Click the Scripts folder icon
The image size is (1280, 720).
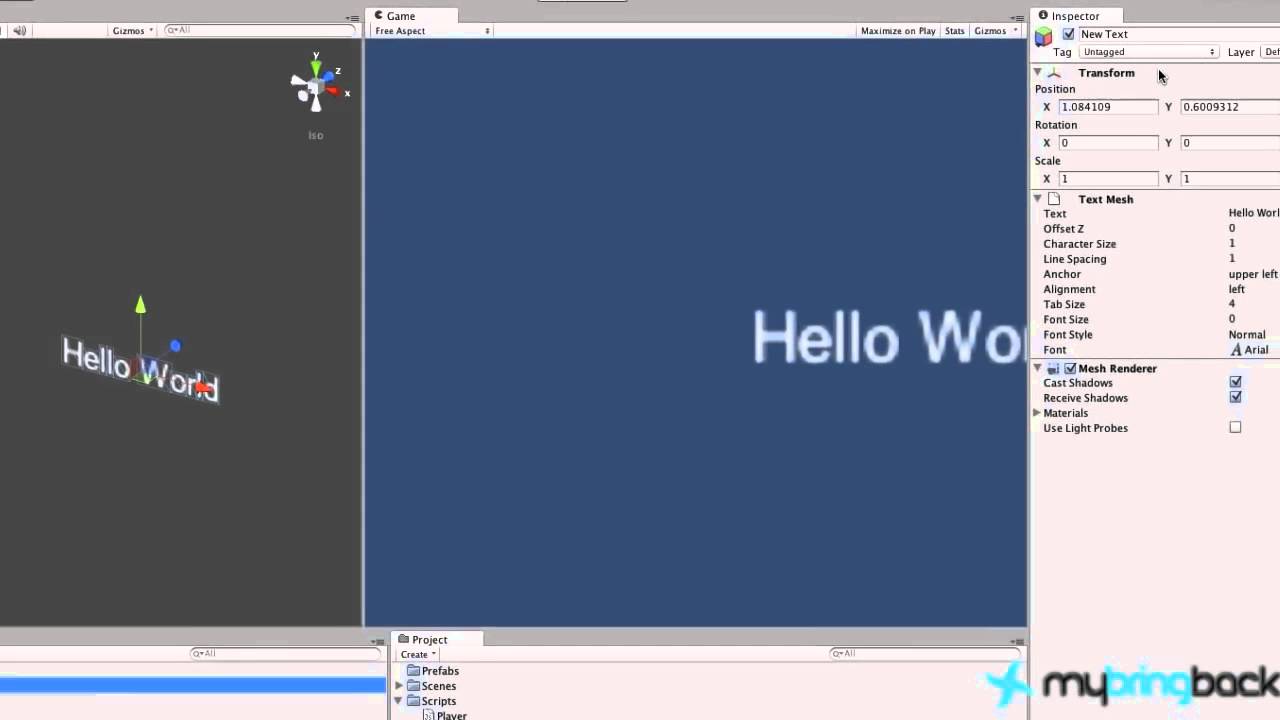(413, 701)
